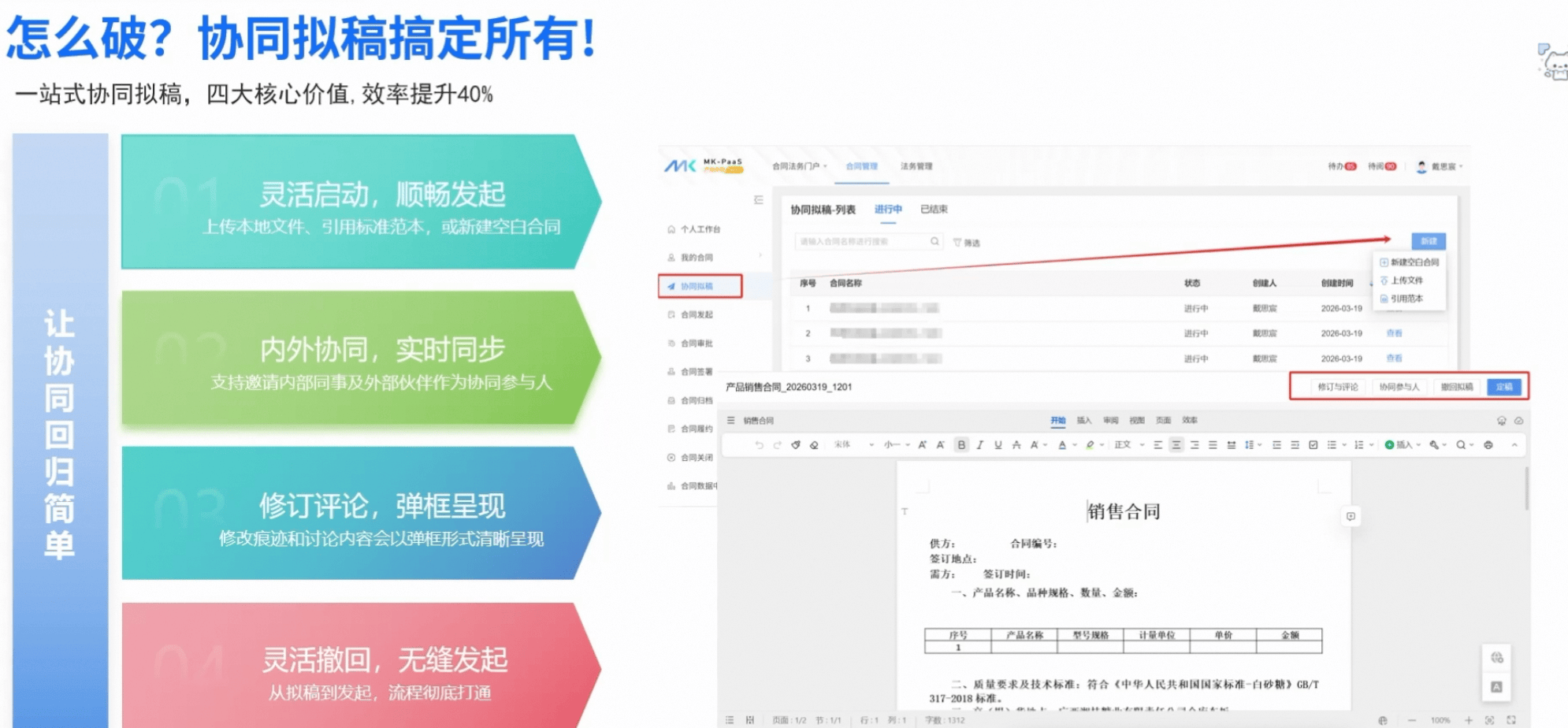This screenshot has height=728, width=1568.
Task: Click the contract name search input field
Action: 863,242
